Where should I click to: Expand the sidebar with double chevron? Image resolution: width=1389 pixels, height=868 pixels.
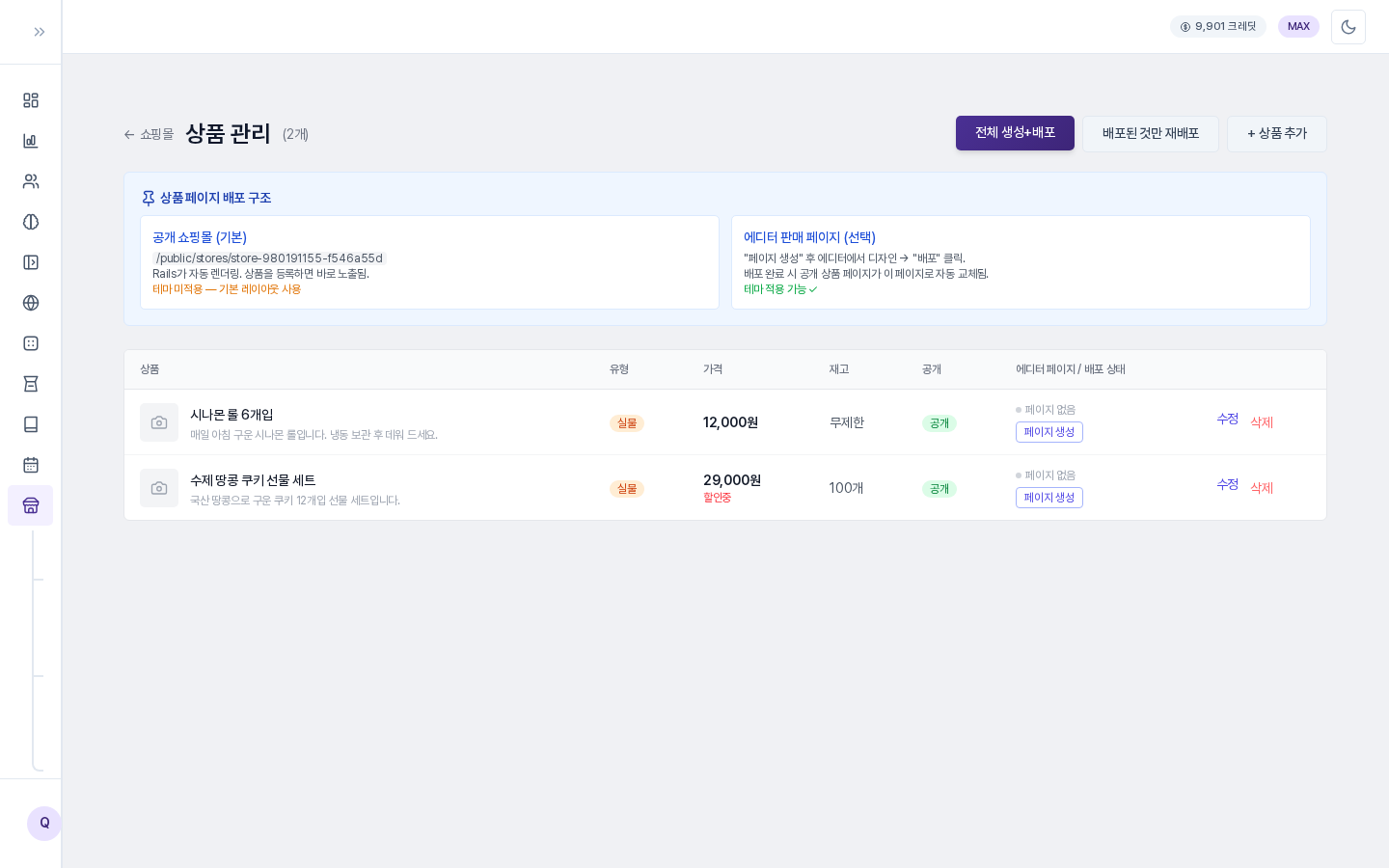tap(39, 32)
